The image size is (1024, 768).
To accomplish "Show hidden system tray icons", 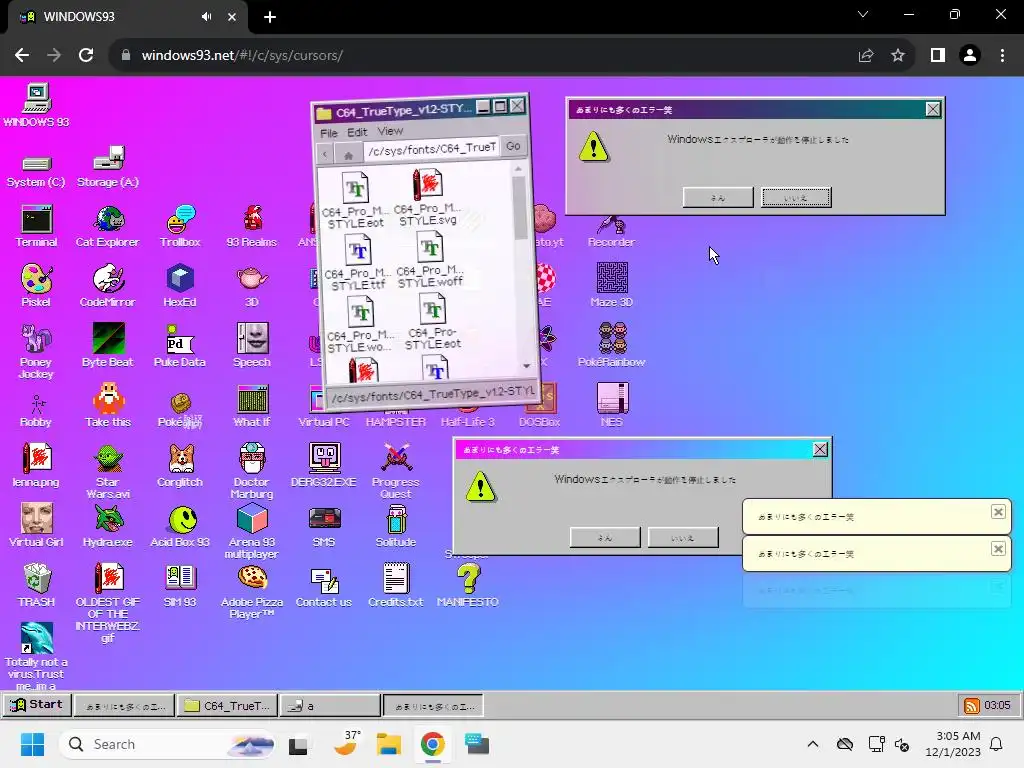I will coord(812,744).
